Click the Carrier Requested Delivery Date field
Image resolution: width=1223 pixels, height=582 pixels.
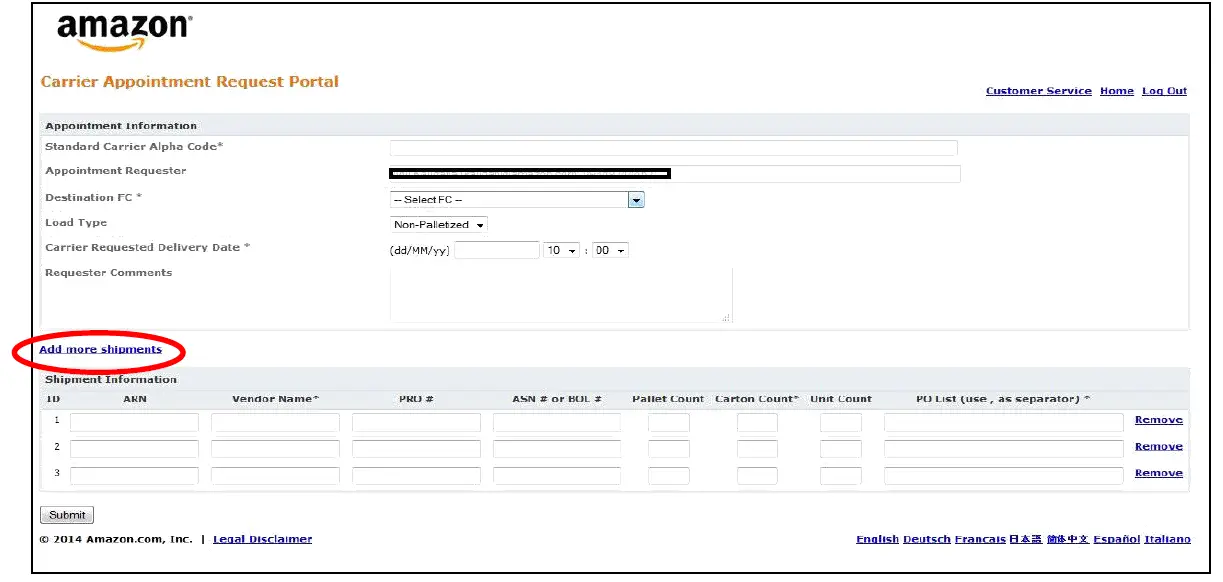tap(496, 250)
